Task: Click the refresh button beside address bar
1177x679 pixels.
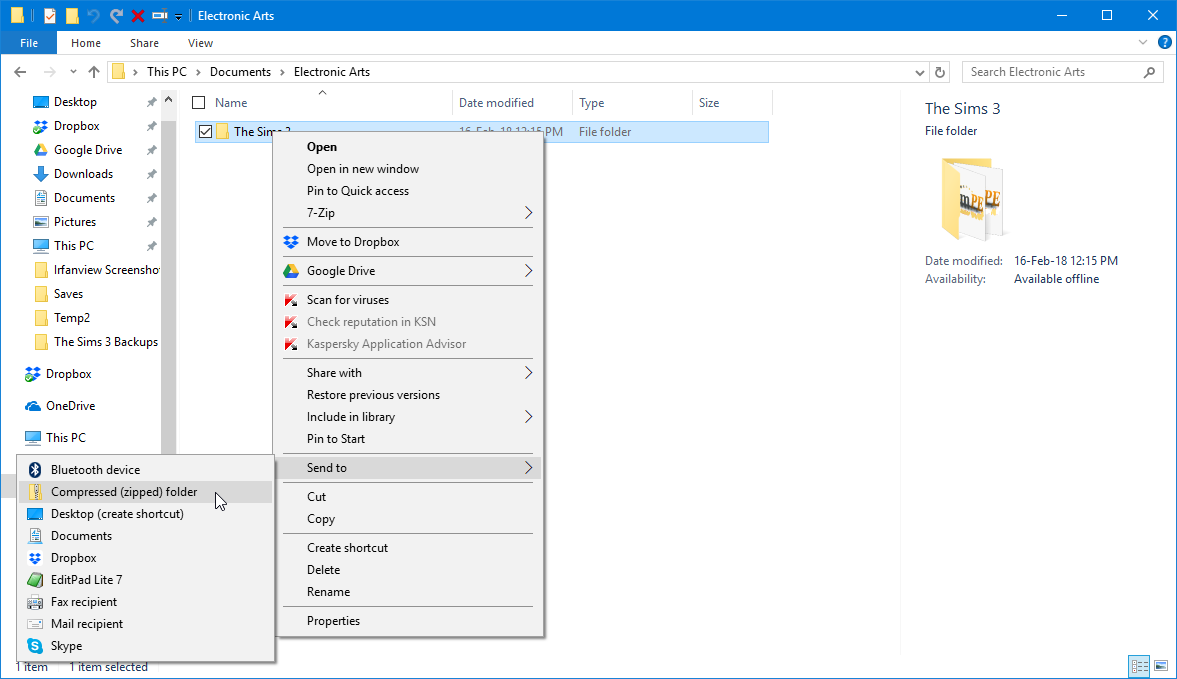Action: click(x=939, y=72)
